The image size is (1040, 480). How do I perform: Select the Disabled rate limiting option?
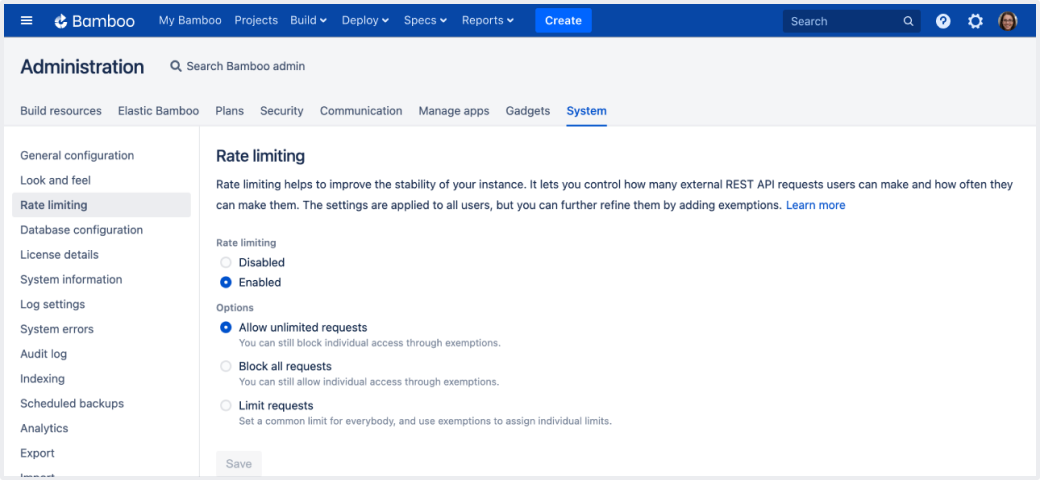point(226,262)
